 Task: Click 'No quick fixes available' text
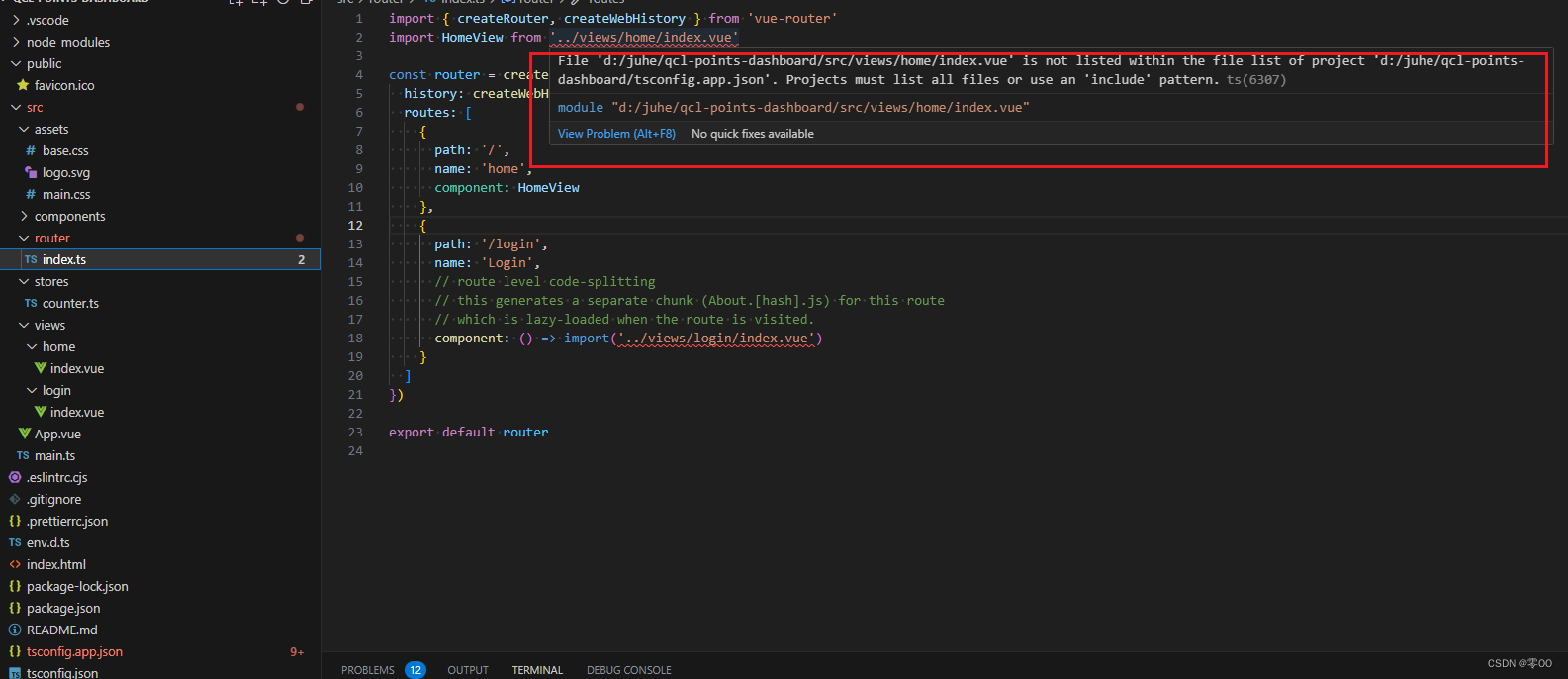click(753, 134)
